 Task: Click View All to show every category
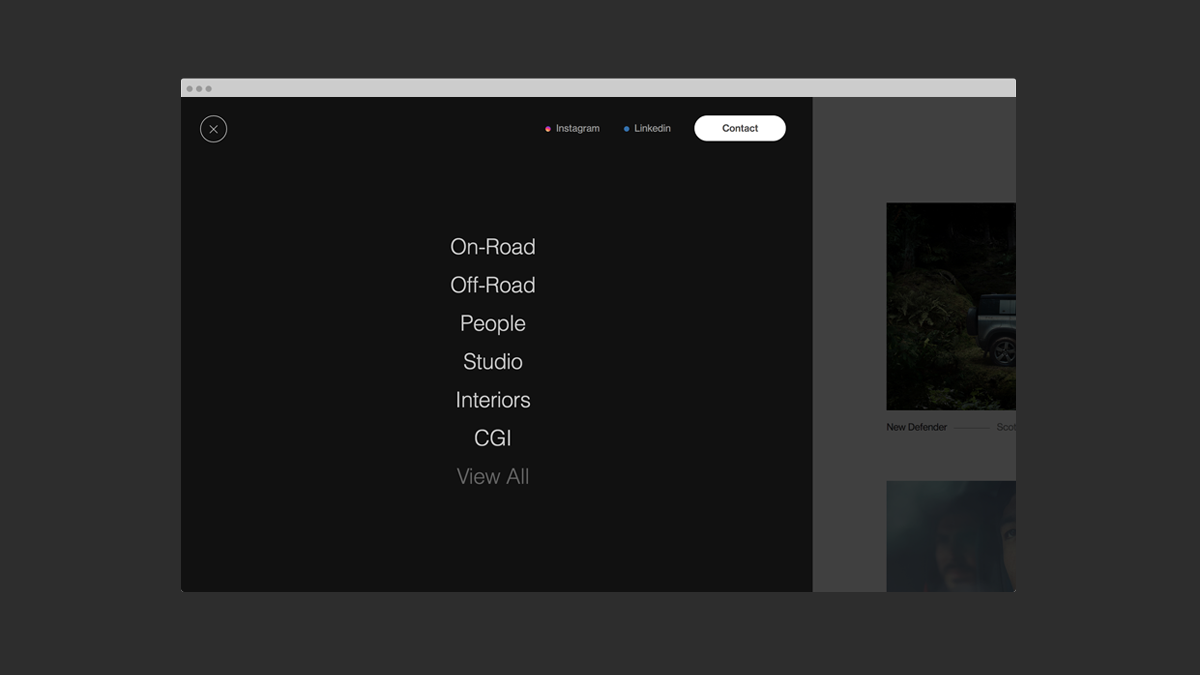pyautogui.click(x=493, y=476)
